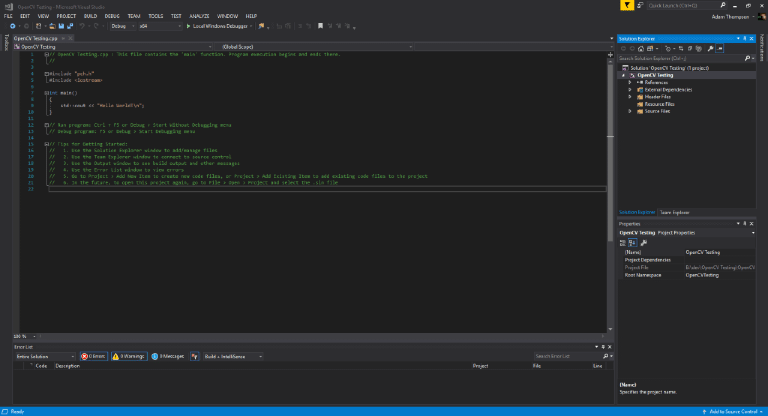Click the feedback icon beside Quick Launch
This screenshot has width=768, height=416.
(x=640, y=5)
